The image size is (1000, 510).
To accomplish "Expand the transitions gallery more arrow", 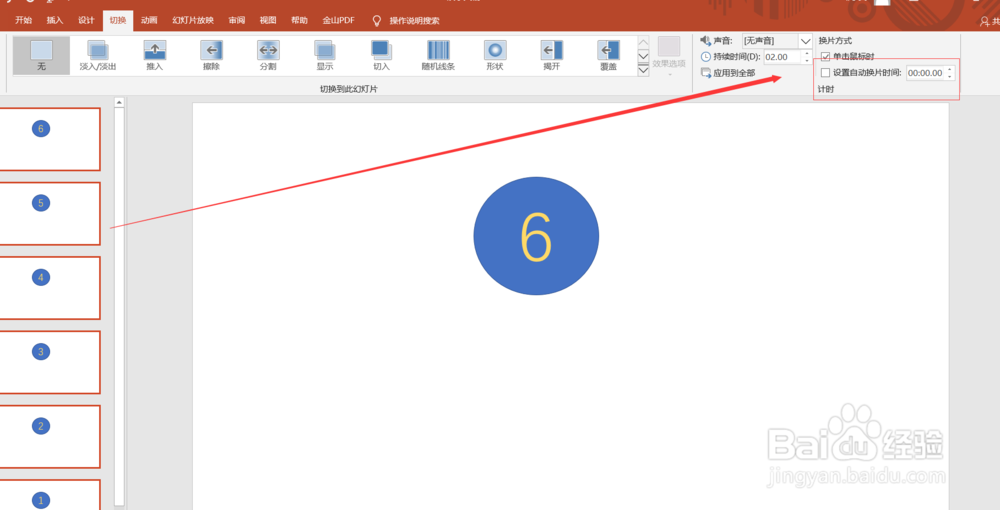I will pyautogui.click(x=643, y=70).
